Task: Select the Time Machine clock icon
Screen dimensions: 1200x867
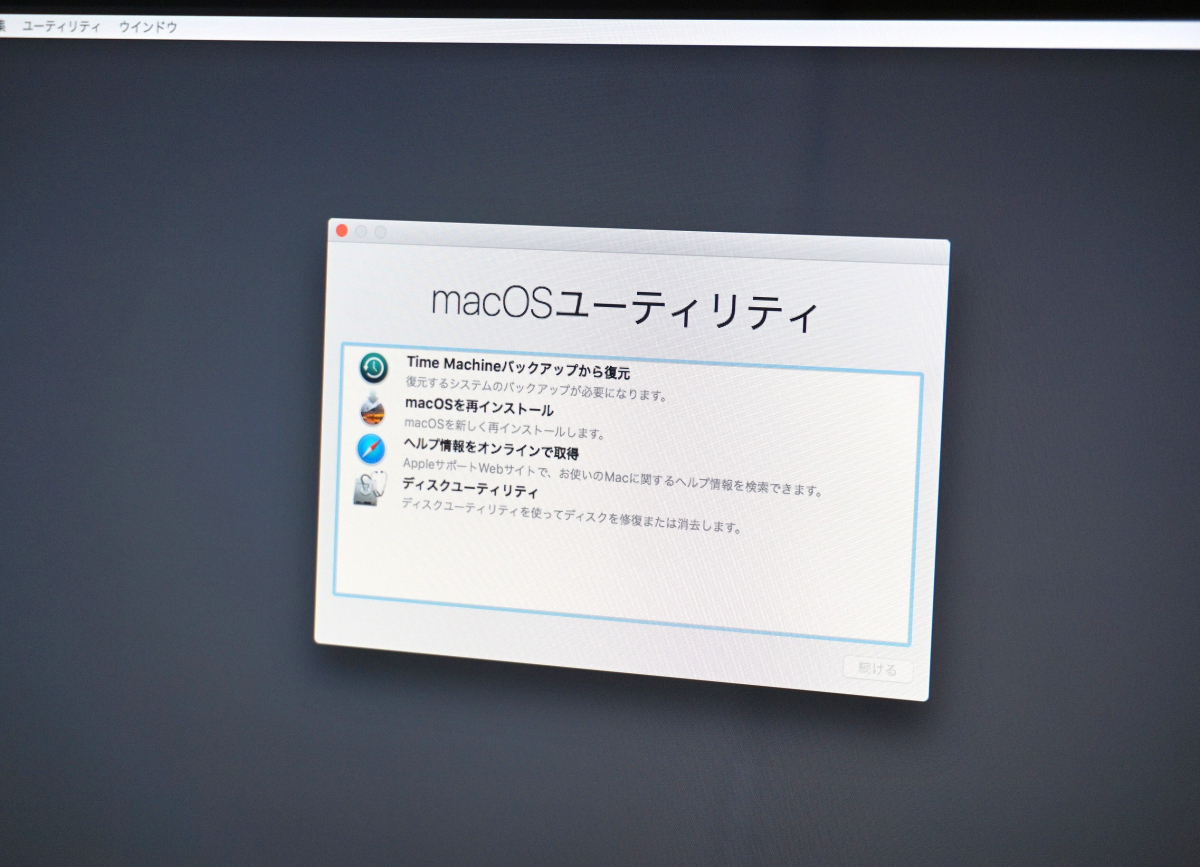Action: 374,368
